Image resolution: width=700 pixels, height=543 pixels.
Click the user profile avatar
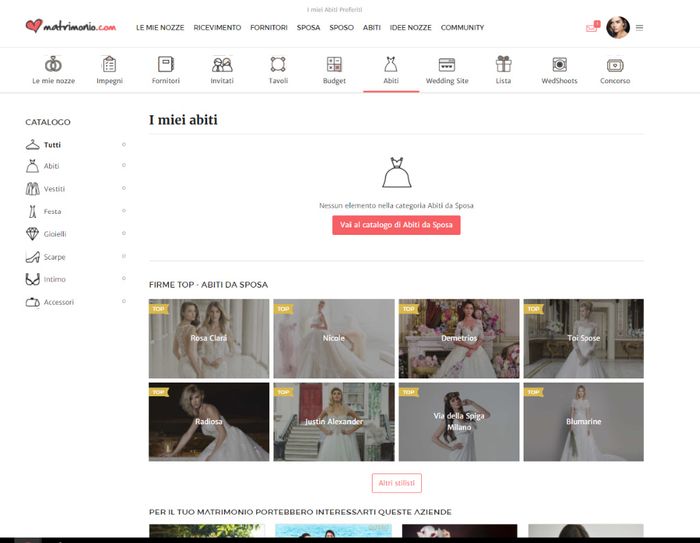[x=617, y=28]
